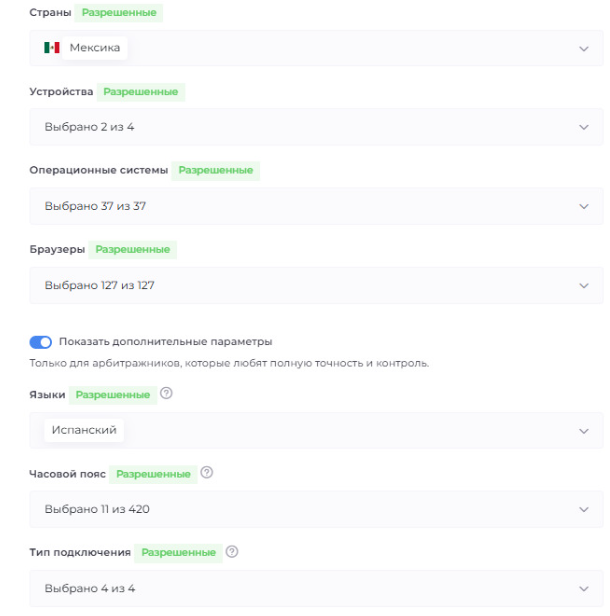The height and width of the screenshot is (616, 610).
Task: Click the Мексика country tag
Action: (95, 48)
